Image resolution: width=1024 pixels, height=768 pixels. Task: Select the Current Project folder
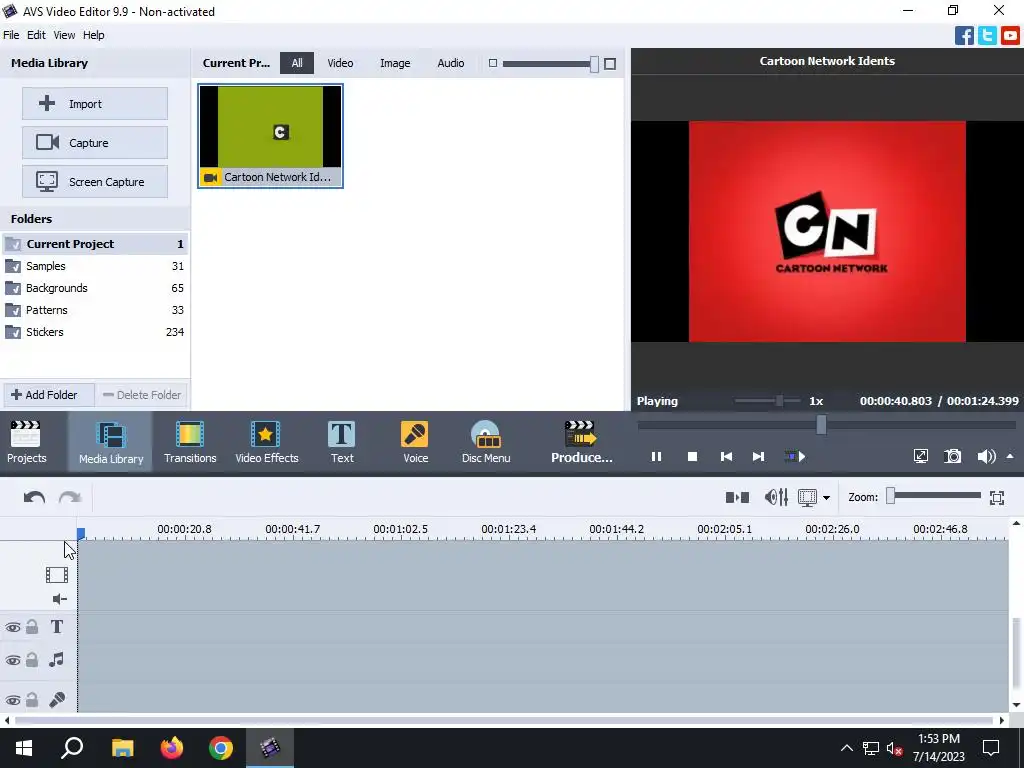pos(95,244)
